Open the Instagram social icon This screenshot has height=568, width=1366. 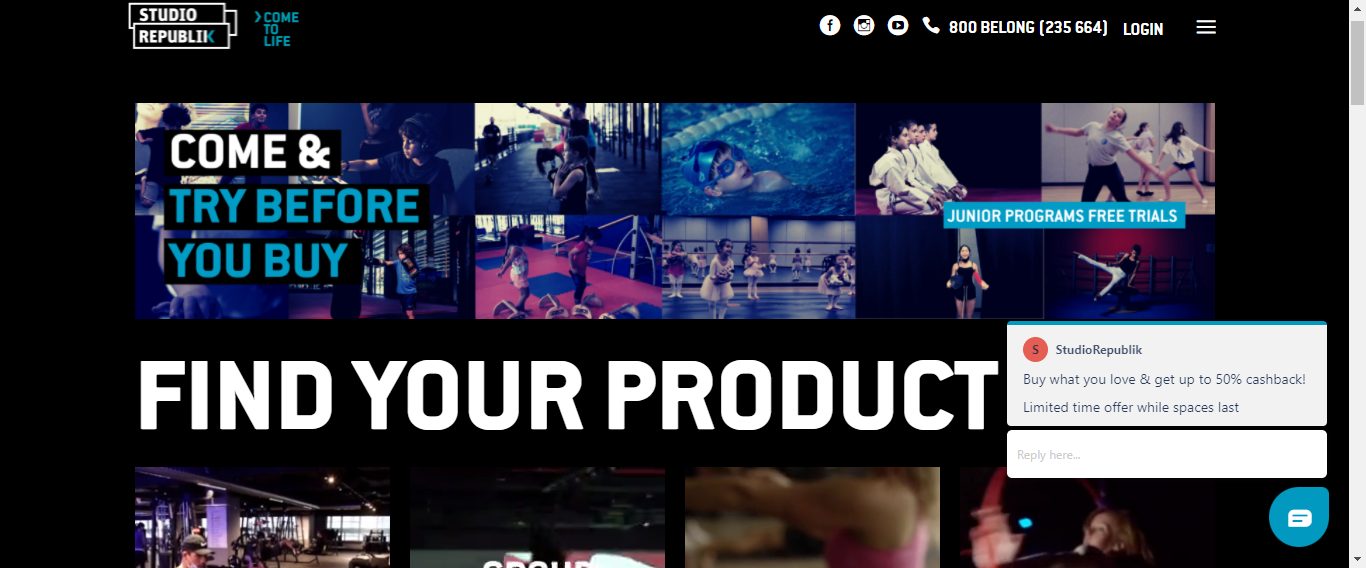click(x=864, y=26)
